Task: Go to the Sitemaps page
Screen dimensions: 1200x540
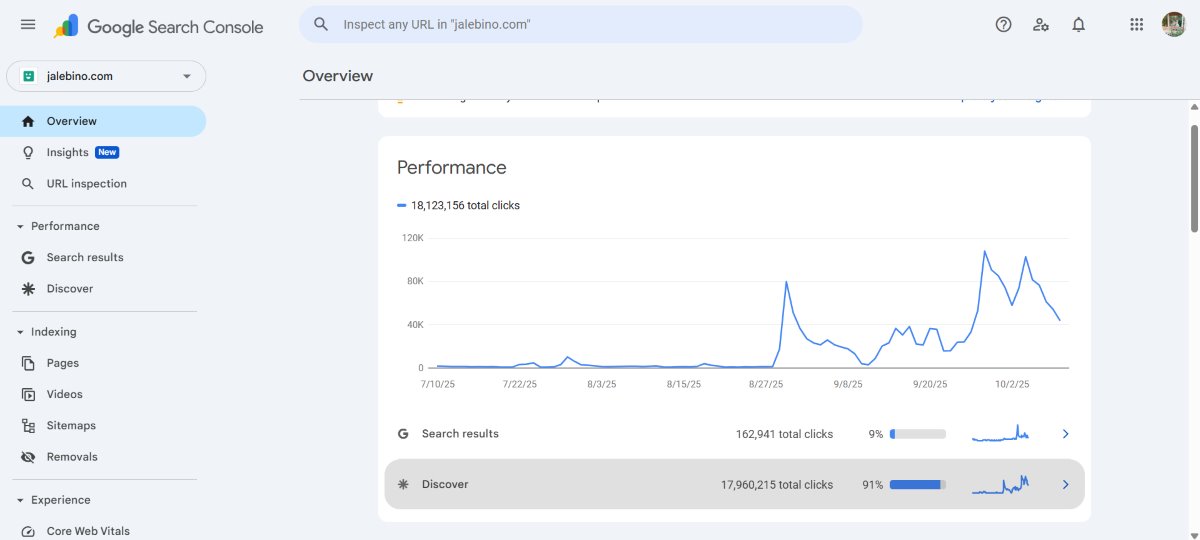Action: pos(71,426)
